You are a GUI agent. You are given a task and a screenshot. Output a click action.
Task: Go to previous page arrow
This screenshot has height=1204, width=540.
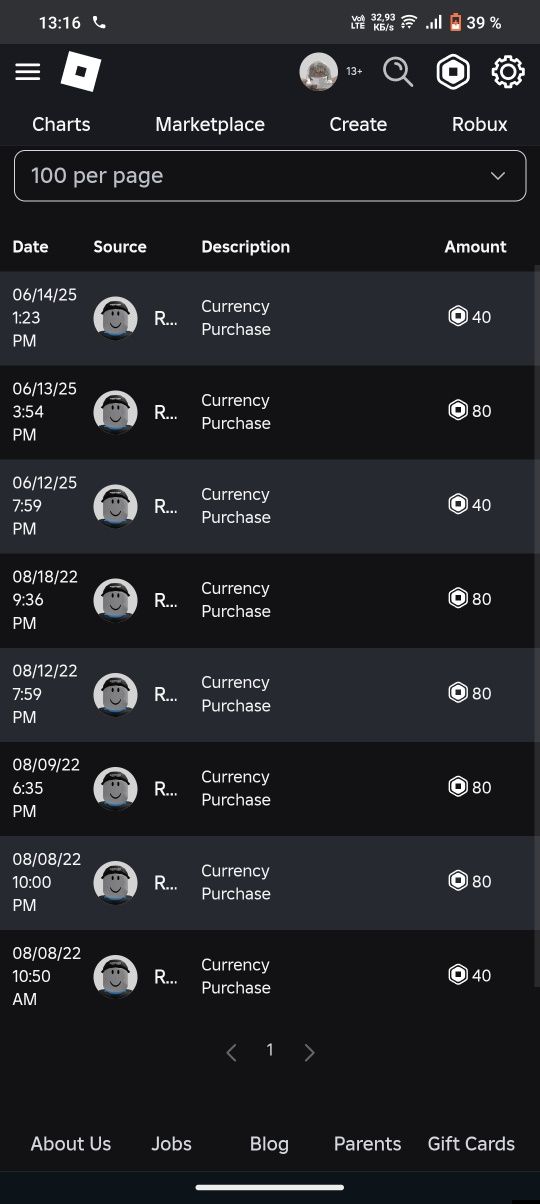pyautogui.click(x=231, y=1052)
